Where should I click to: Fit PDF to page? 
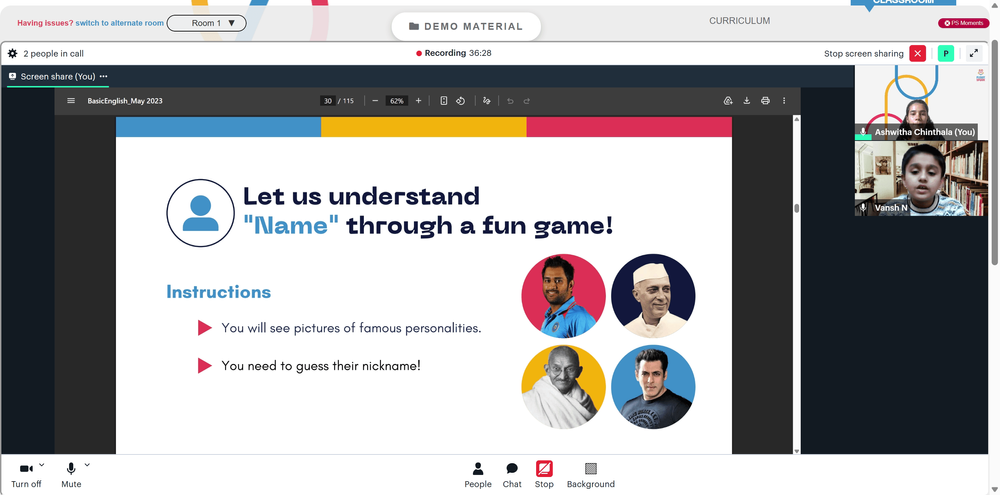[x=444, y=101]
